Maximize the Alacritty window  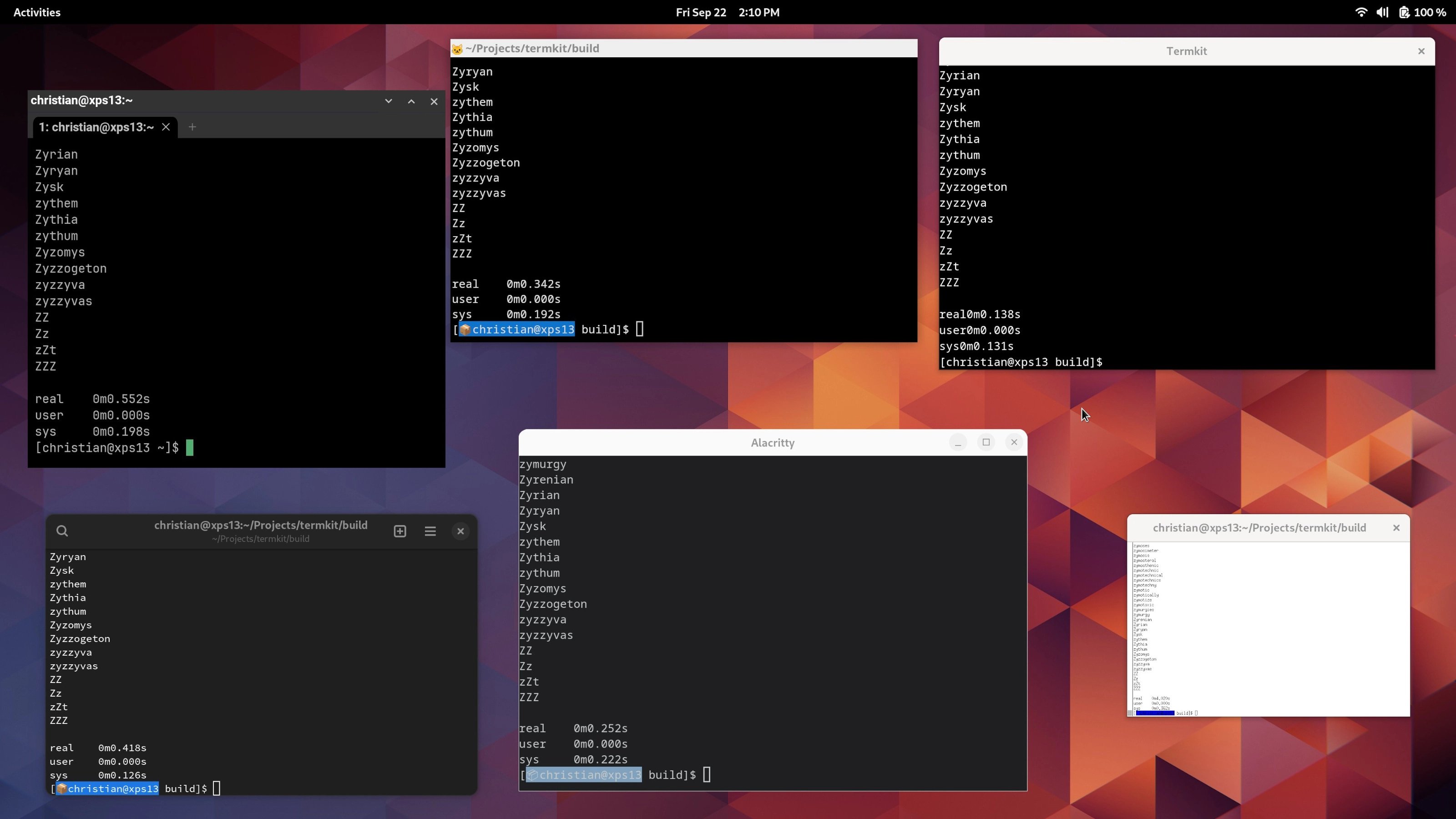[x=986, y=442]
